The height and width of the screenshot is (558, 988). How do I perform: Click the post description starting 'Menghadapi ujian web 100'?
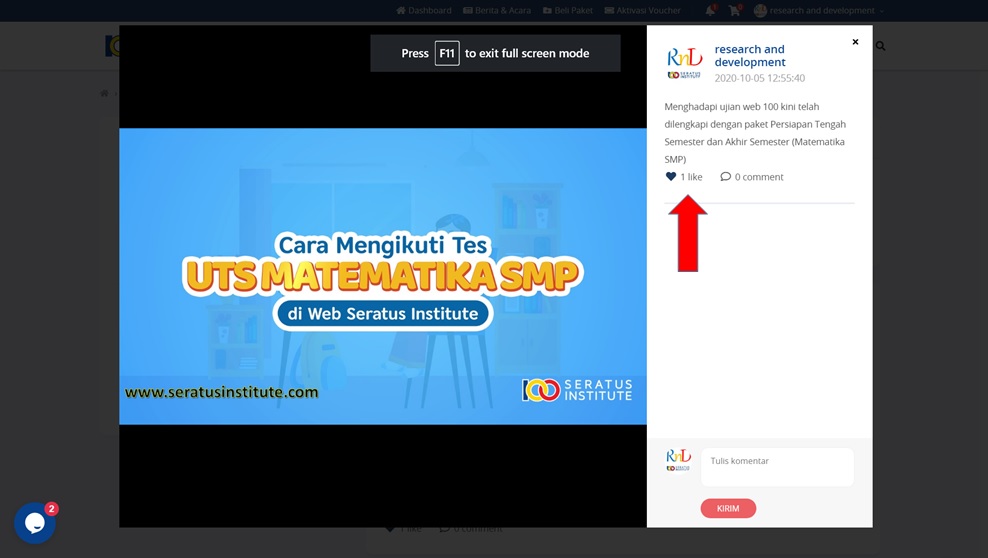pos(755,133)
